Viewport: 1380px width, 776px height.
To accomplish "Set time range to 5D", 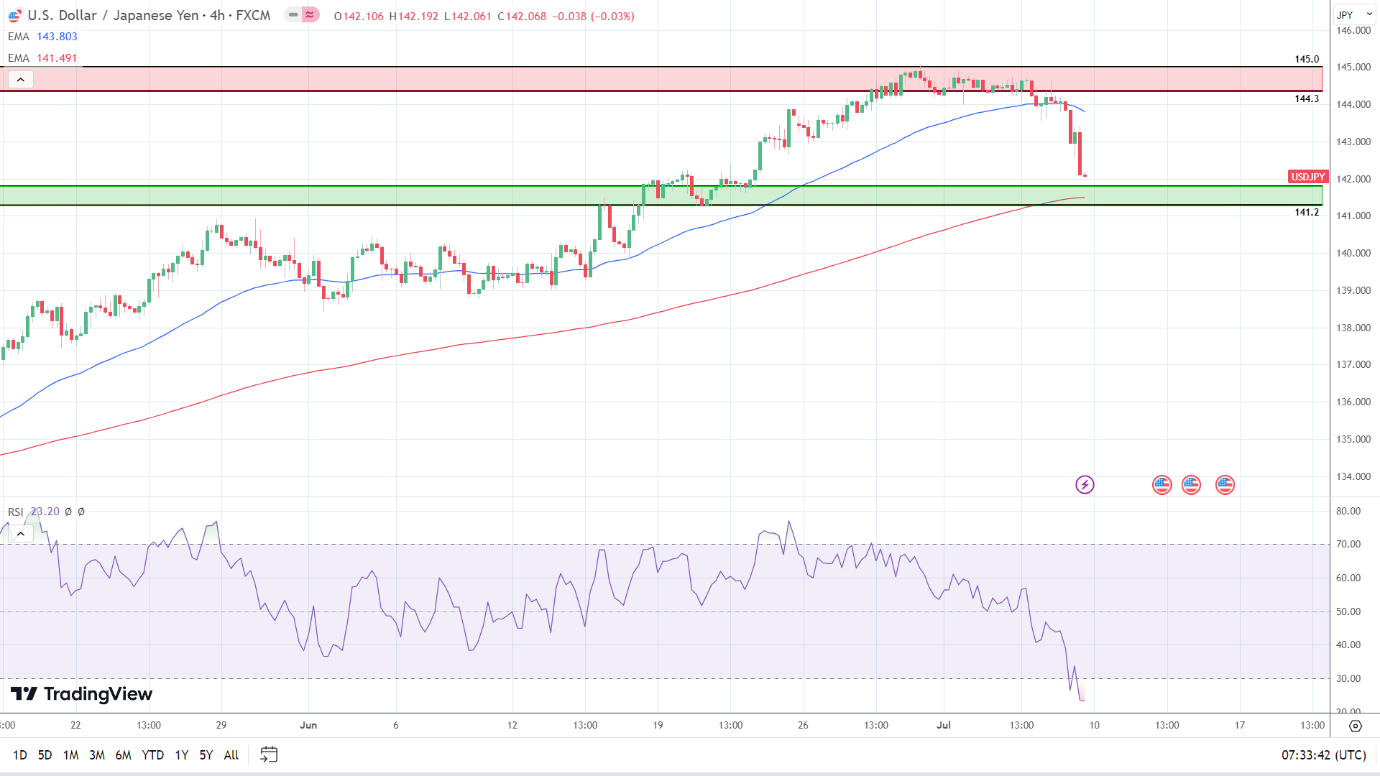I will (x=45, y=755).
